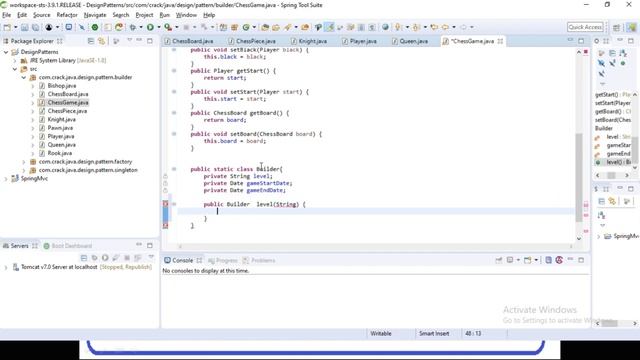Image resolution: width=640 pixels, height=360 pixels.
Task: Click the green Spring Boot dashboard toolbar icon
Action: 95,27
